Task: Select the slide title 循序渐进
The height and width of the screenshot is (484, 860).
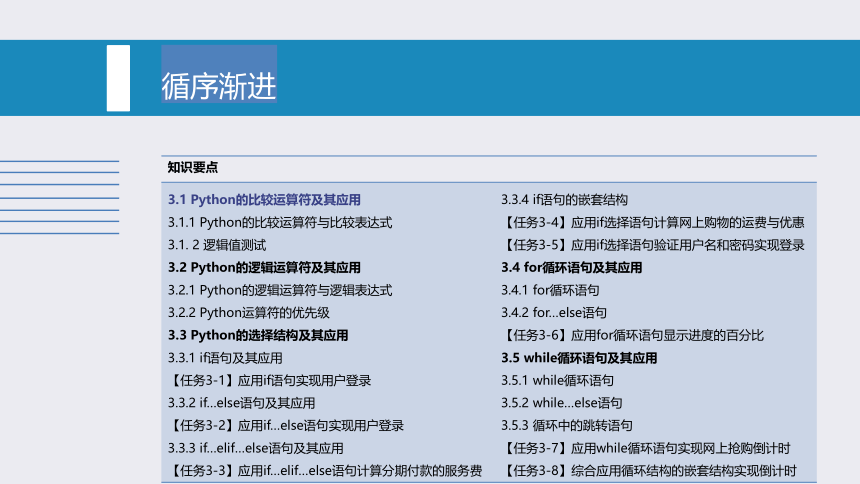Action: click(218, 86)
